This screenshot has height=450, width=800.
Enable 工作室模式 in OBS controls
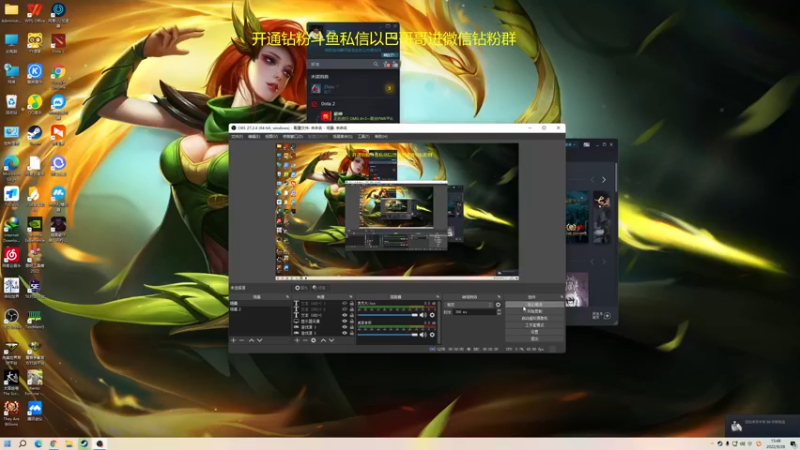[x=535, y=325]
